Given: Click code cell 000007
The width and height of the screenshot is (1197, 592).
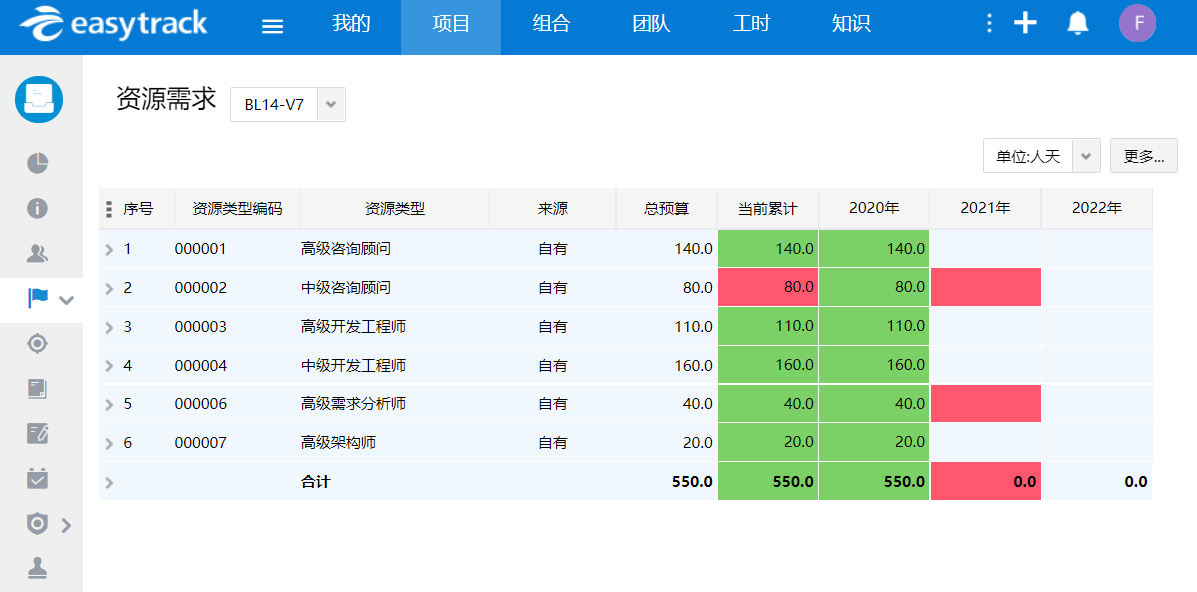Looking at the screenshot, I should pos(201,443).
